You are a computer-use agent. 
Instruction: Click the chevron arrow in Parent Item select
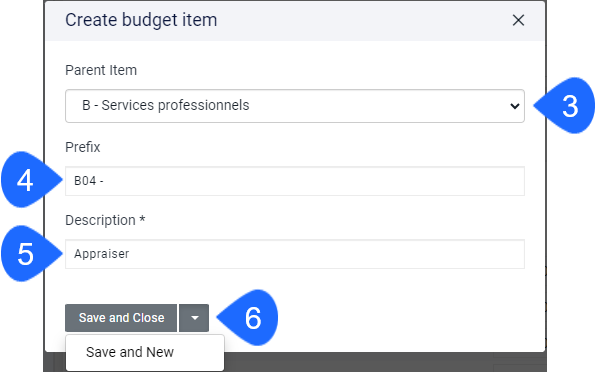point(515,106)
